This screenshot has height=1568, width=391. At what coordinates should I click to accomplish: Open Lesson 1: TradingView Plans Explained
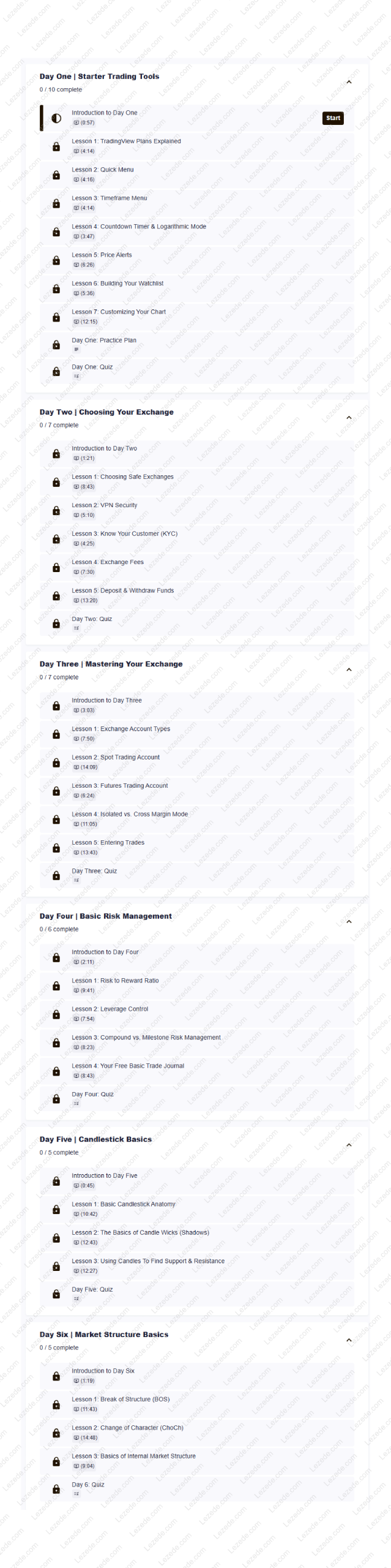coord(126,141)
